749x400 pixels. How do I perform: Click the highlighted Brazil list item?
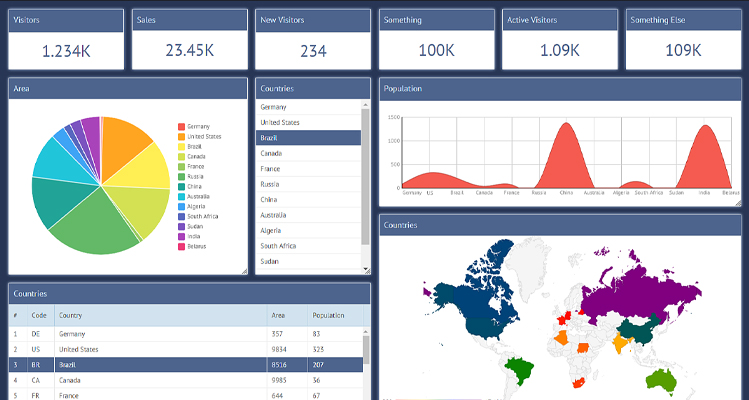pyautogui.click(x=308, y=138)
